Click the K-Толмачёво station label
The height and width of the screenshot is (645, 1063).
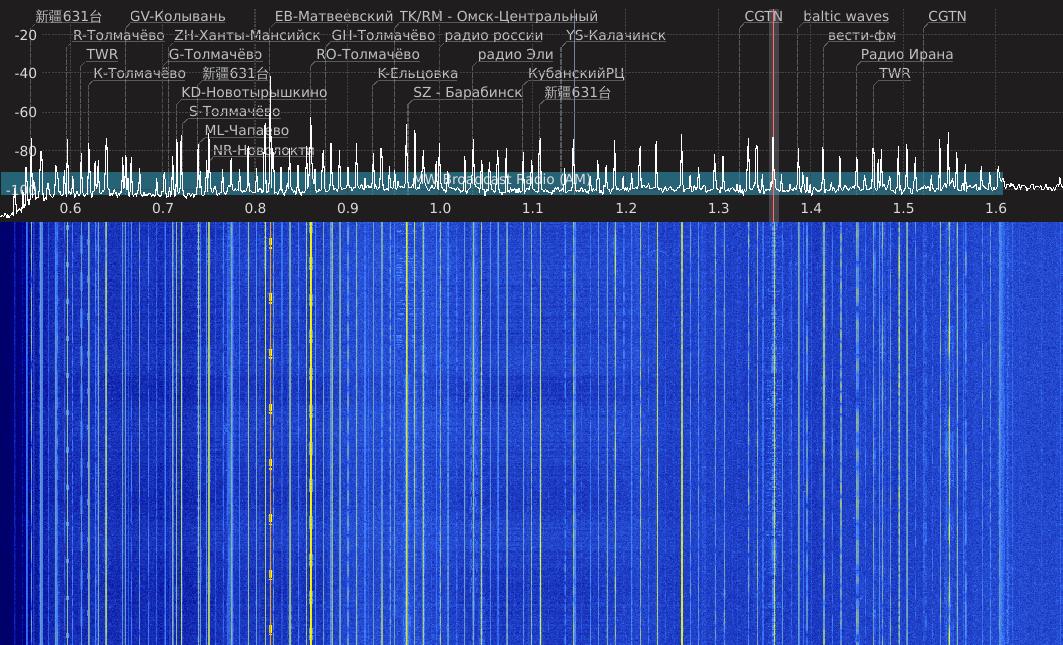[139, 73]
